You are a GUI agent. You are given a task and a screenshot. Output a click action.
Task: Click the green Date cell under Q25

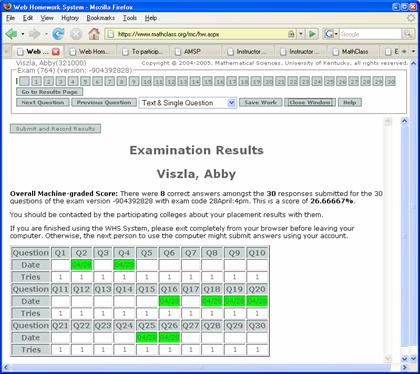point(146,338)
